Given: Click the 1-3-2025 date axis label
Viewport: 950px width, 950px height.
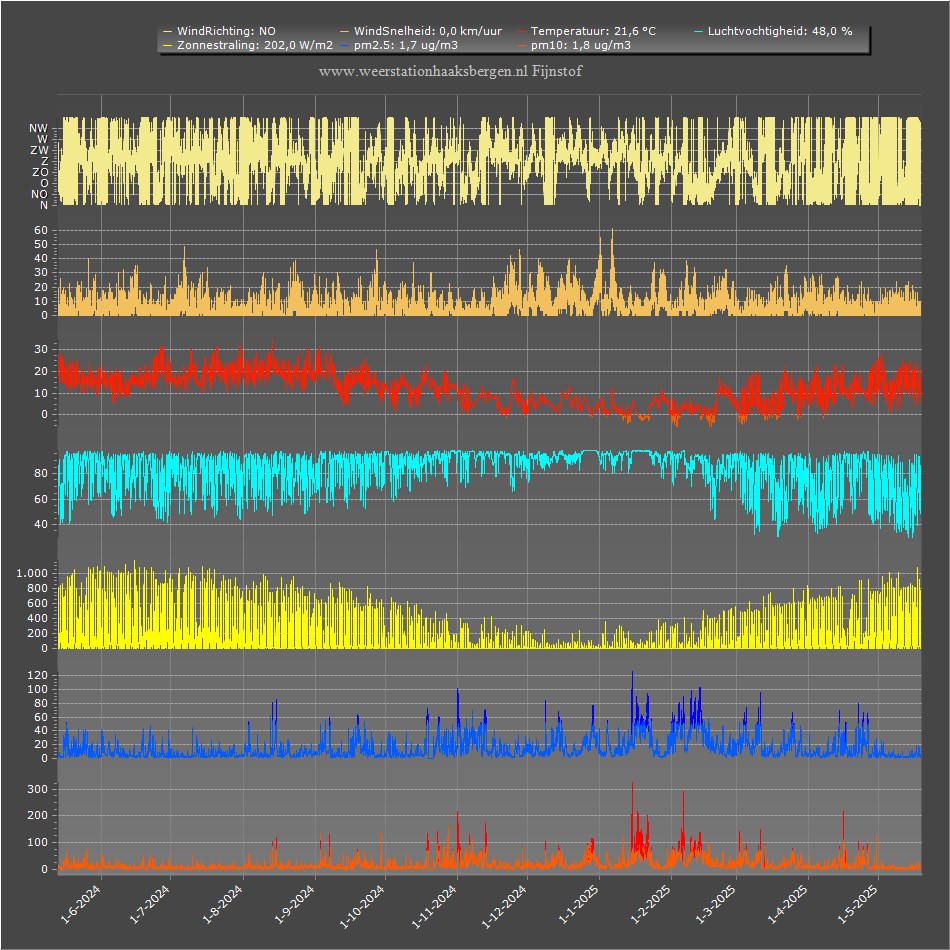Looking at the screenshot, I should (x=716, y=904).
